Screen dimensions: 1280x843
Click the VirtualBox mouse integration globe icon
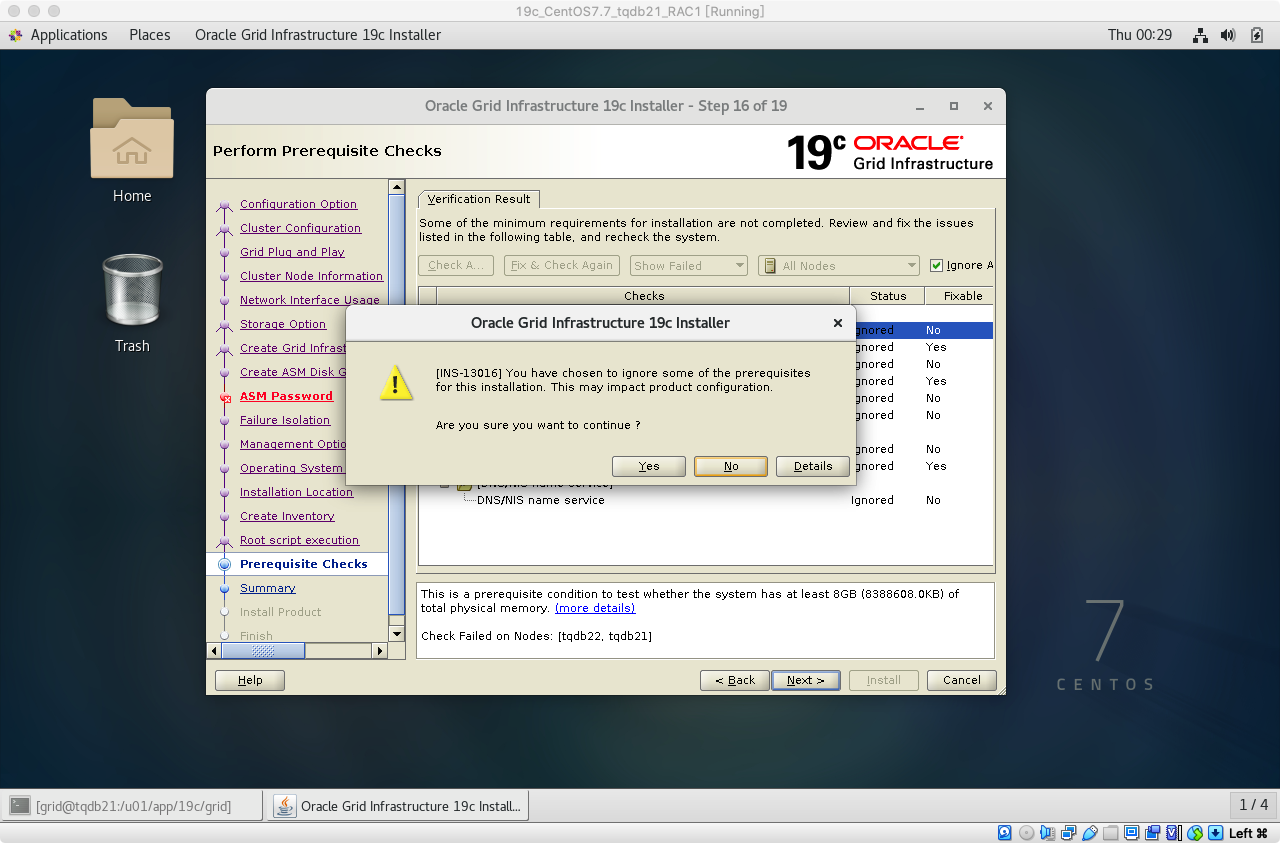pos(1194,833)
